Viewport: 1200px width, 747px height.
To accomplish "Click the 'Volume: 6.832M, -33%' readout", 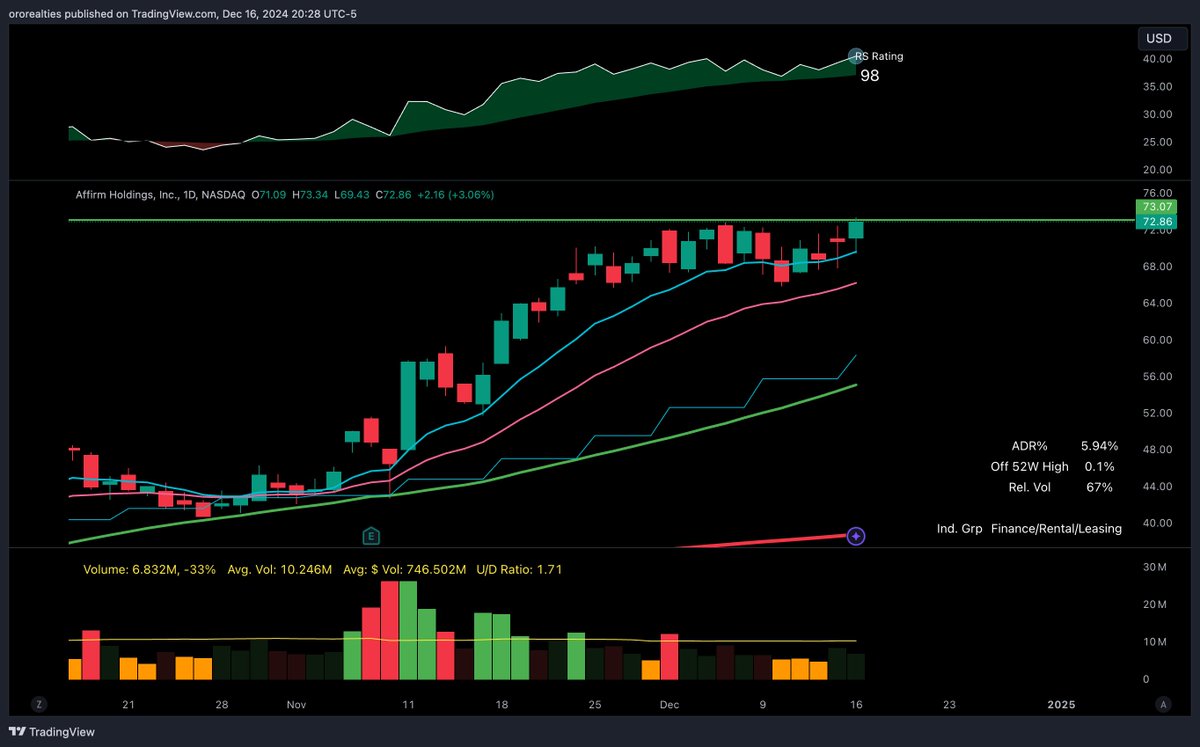I will 149,569.
